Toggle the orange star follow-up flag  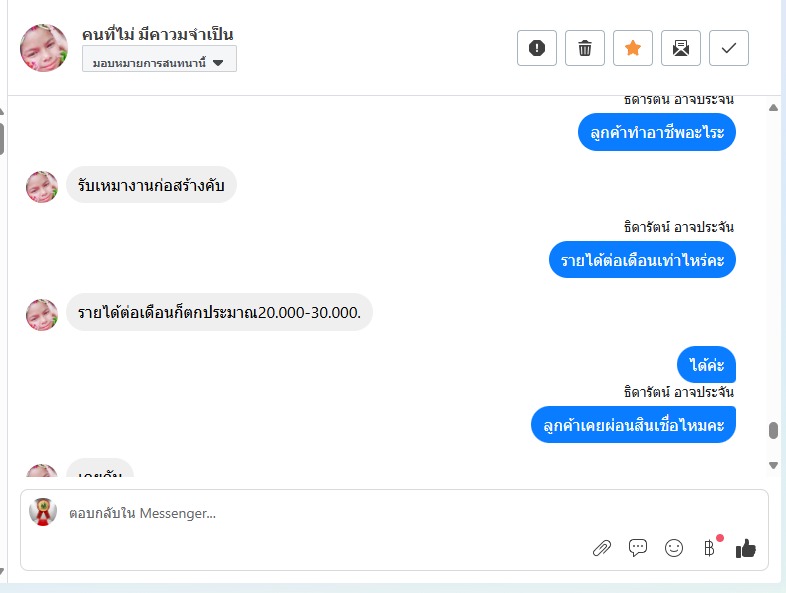click(633, 48)
